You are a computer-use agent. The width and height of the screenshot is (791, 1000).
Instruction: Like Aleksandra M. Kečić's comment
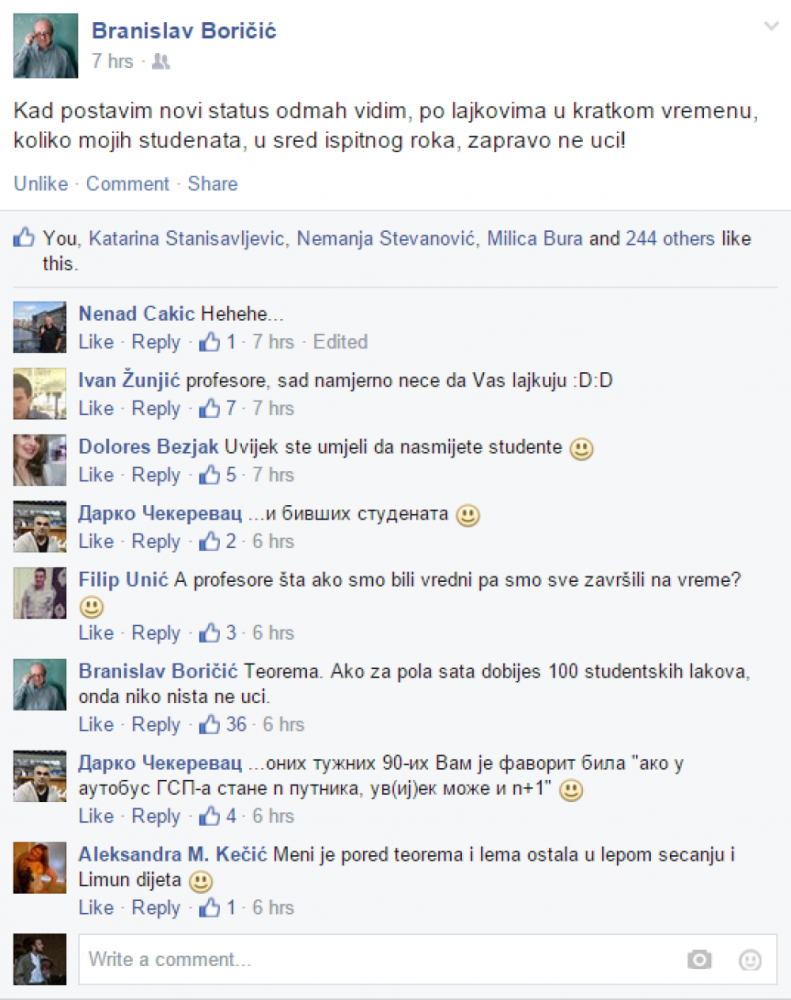click(96, 908)
